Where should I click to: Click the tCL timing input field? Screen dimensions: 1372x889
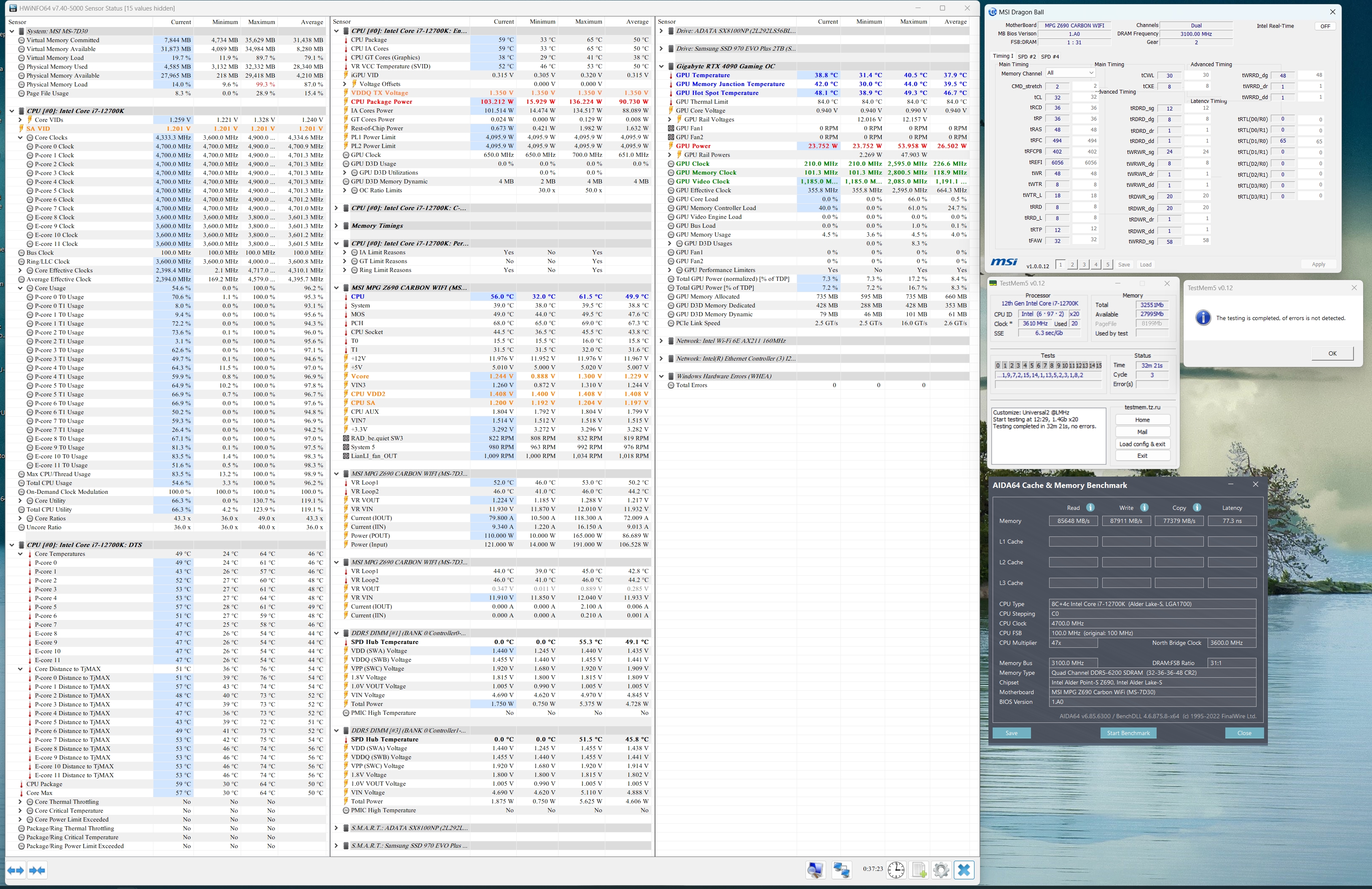1057,97
